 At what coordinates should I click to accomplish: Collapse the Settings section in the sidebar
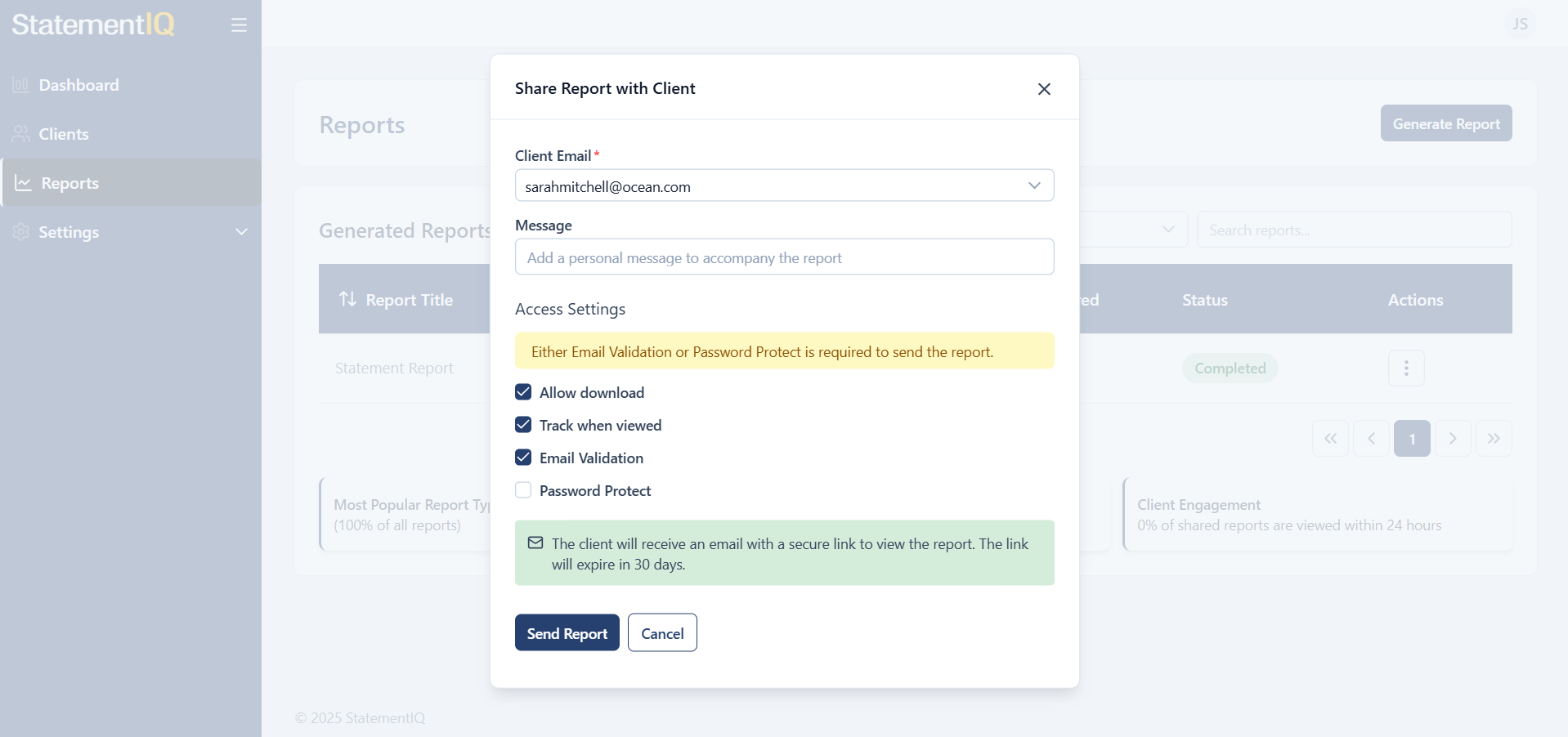(x=241, y=232)
